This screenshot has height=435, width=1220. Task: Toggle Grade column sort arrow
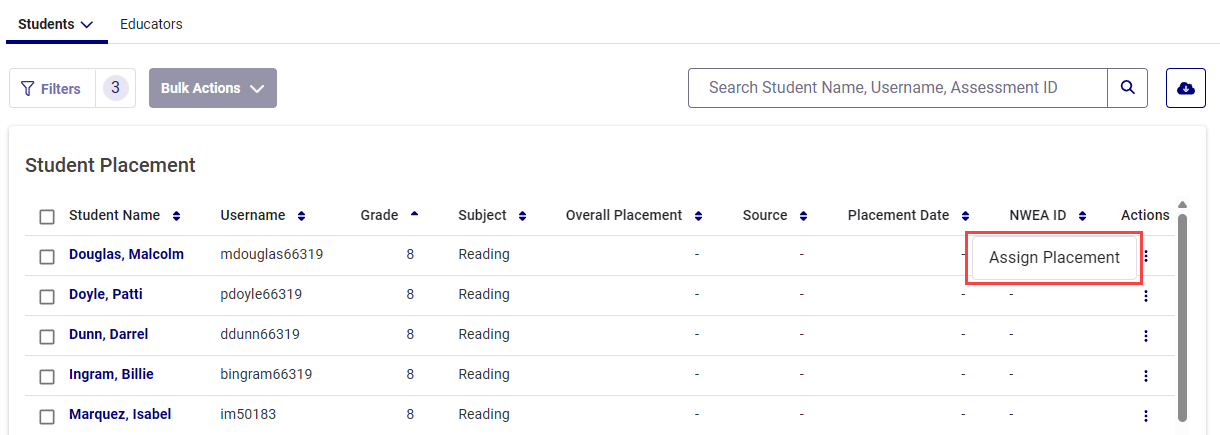(x=414, y=214)
